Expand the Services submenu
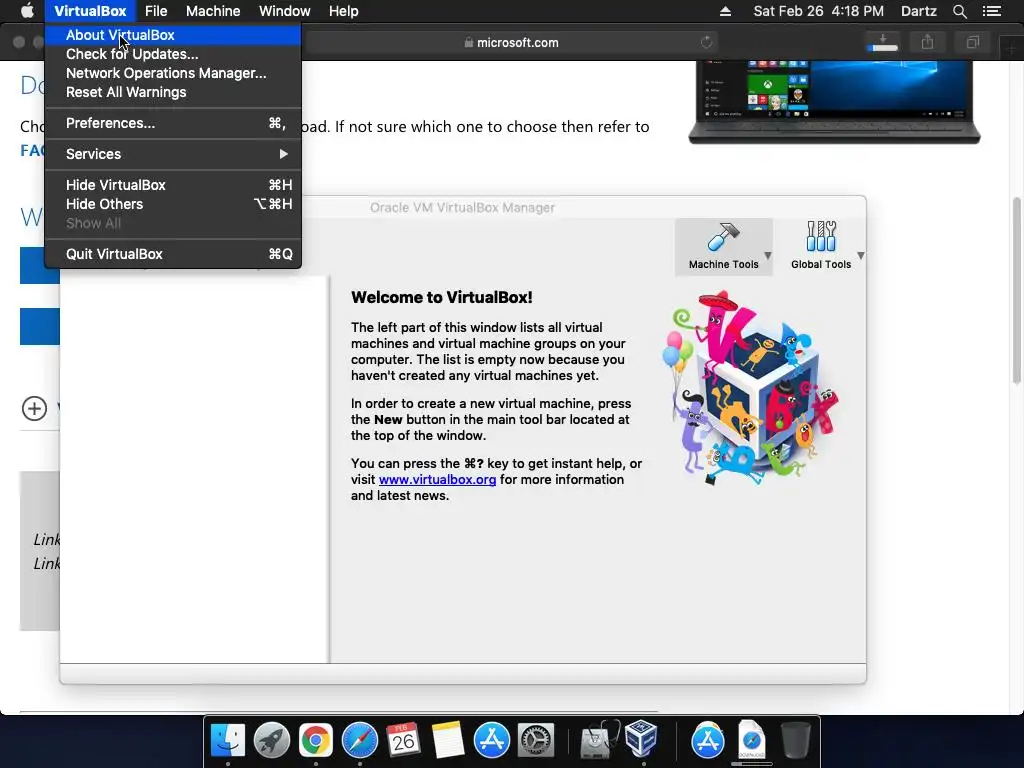 (173, 154)
